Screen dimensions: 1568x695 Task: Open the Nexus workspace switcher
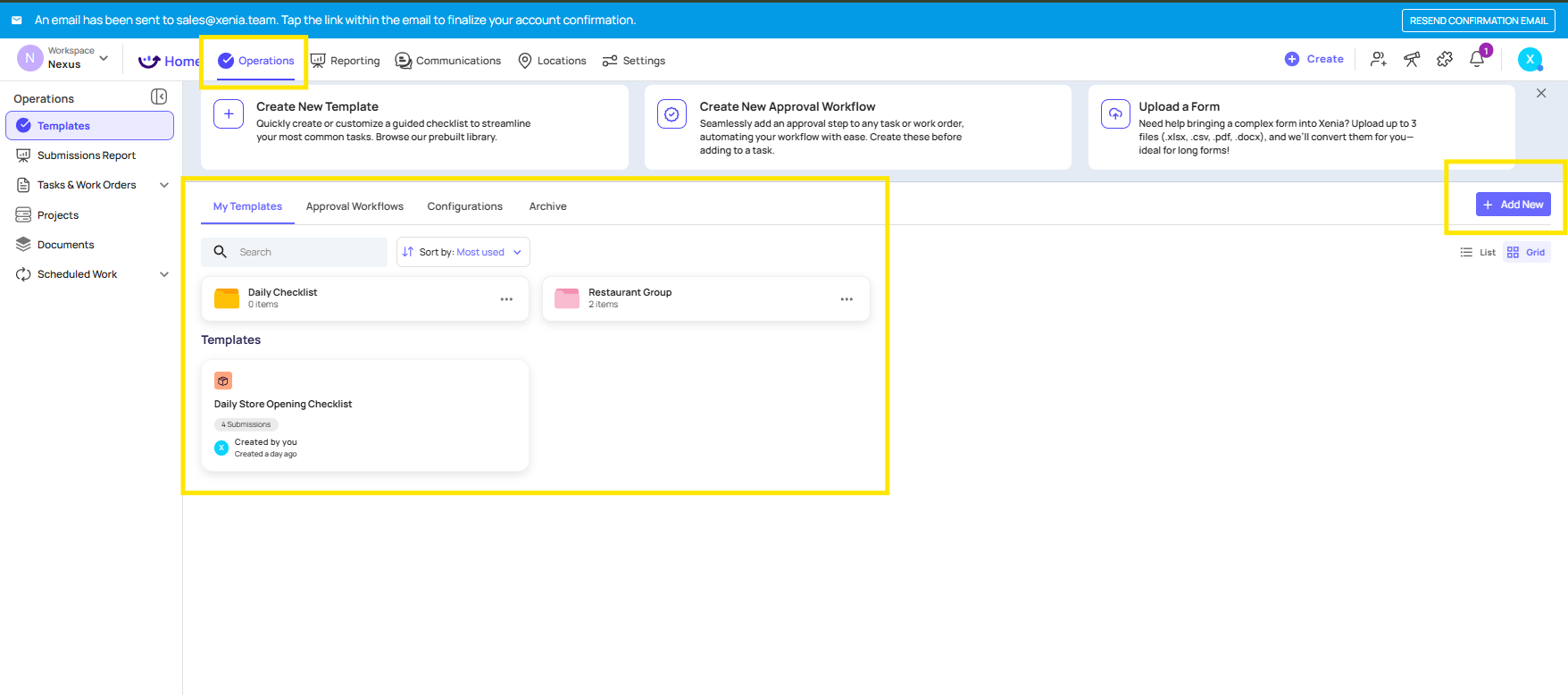(x=63, y=59)
